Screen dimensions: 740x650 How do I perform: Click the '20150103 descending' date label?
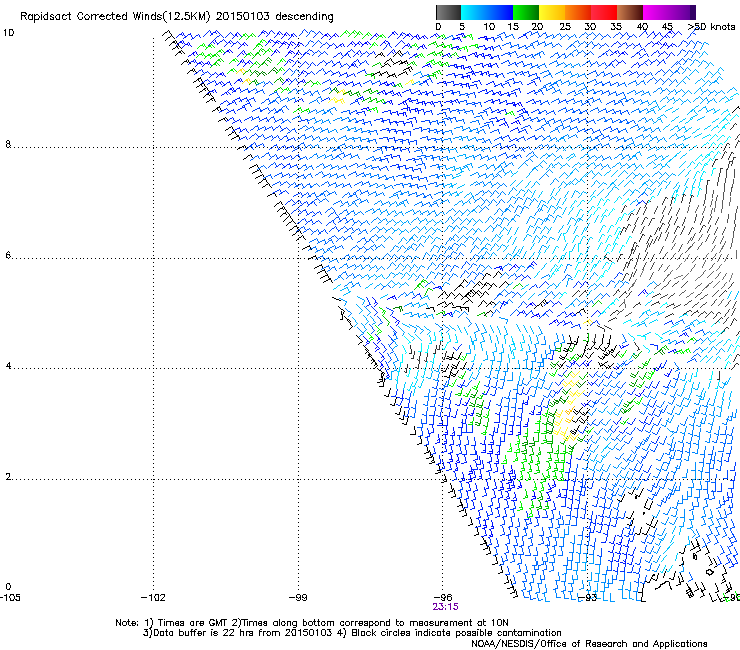[274, 16]
